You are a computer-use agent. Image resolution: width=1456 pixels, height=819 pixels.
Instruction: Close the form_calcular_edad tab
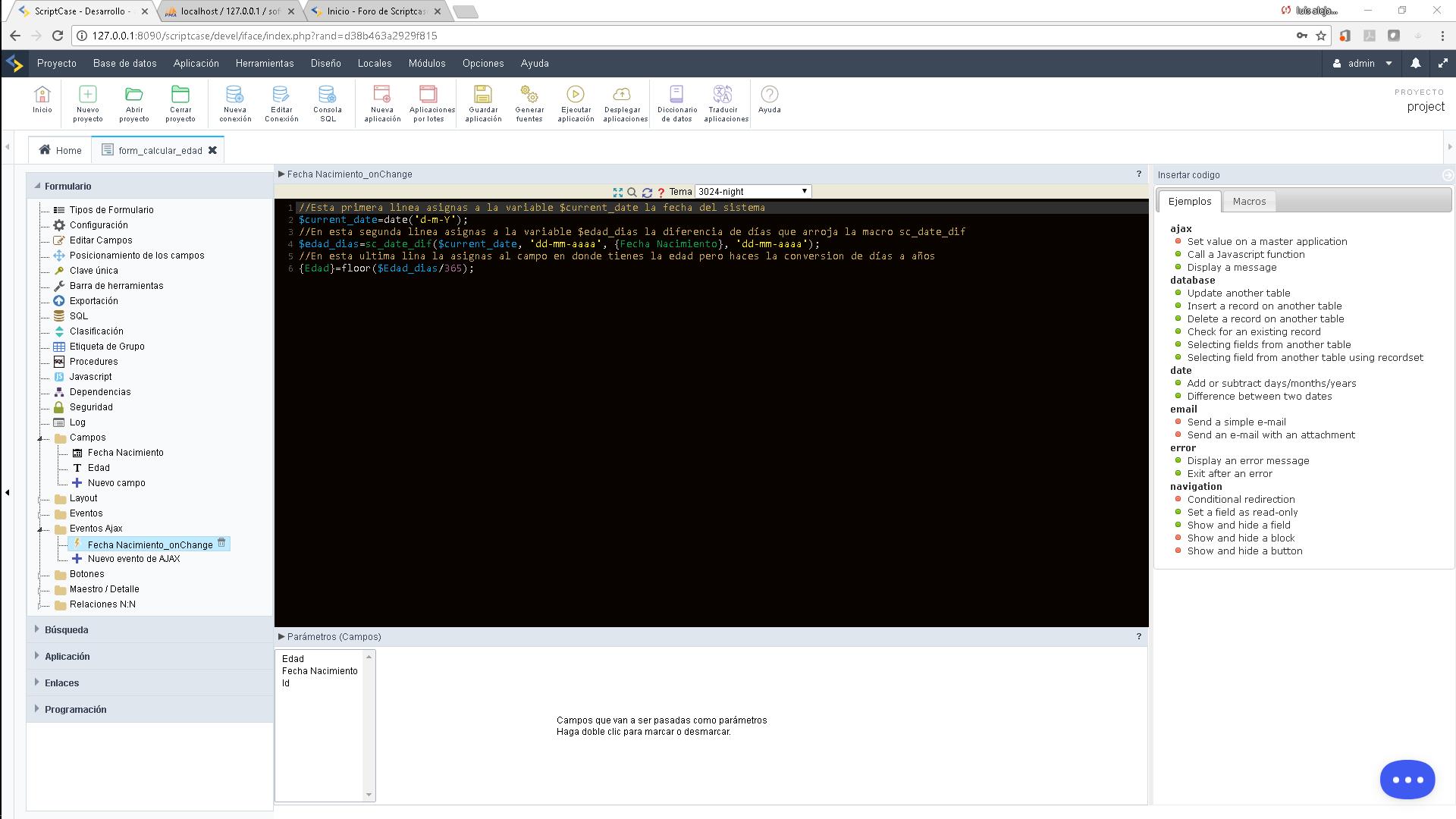pos(212,150)
